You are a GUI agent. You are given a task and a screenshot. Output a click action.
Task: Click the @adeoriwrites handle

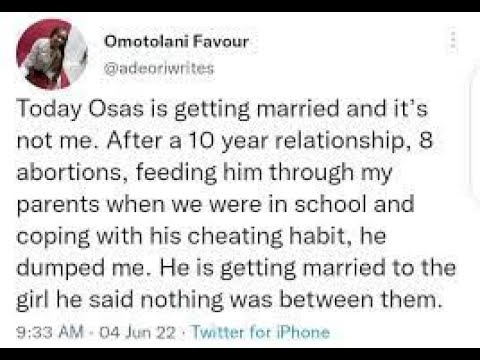(x=159, y=68)
